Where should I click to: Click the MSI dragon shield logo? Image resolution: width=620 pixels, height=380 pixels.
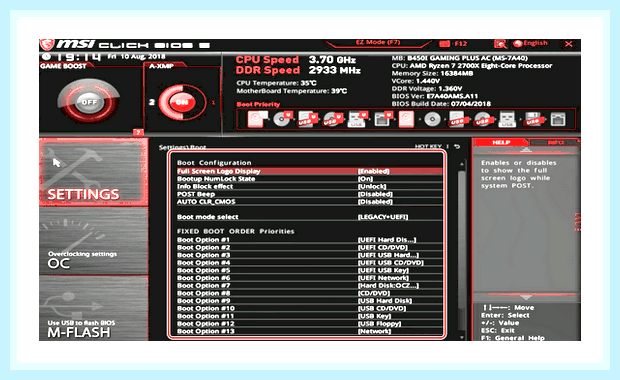47,44
